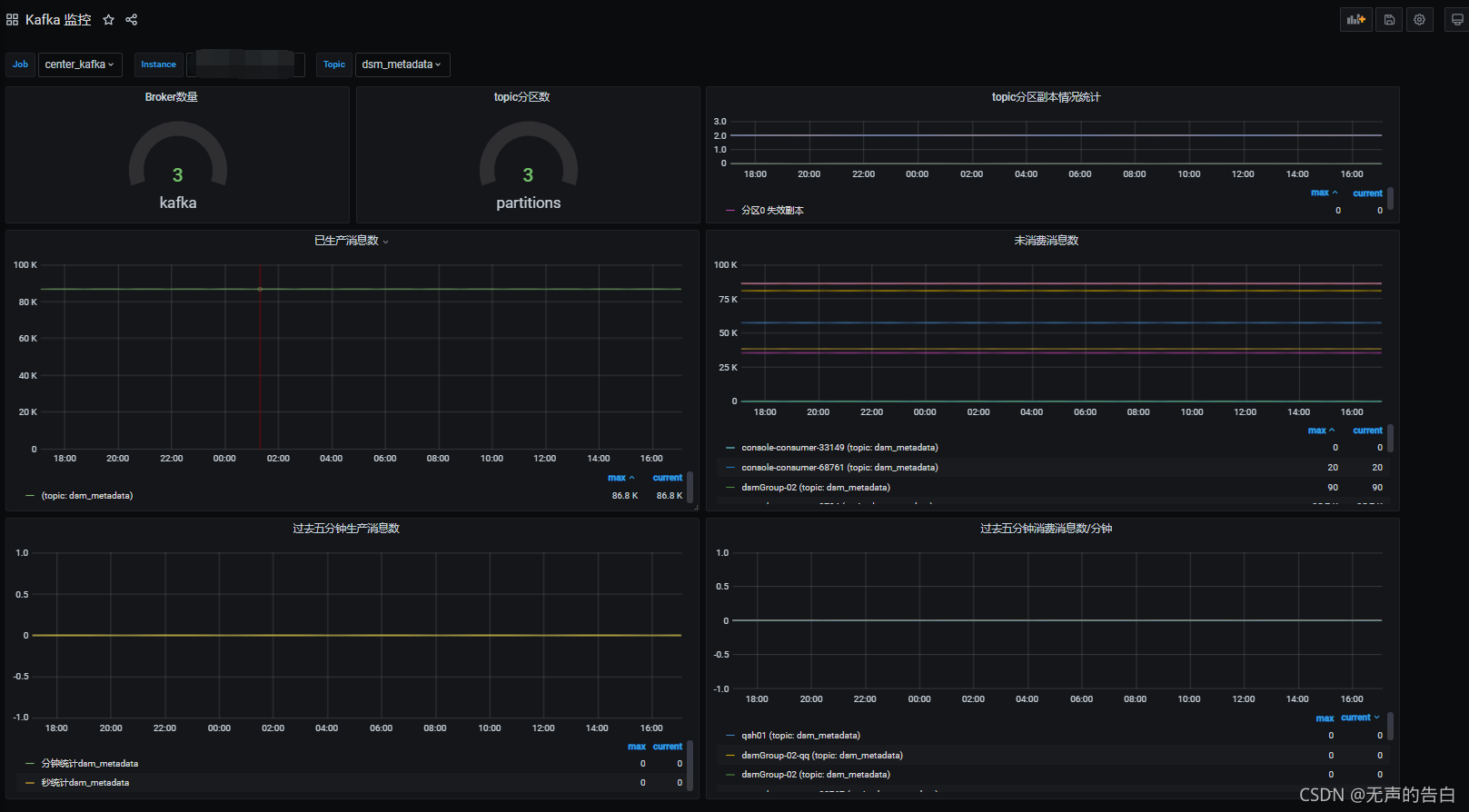Open the topic分区副本情况统计 panel title
This screenshot has height=812, width=1469.
point(1046,97)
